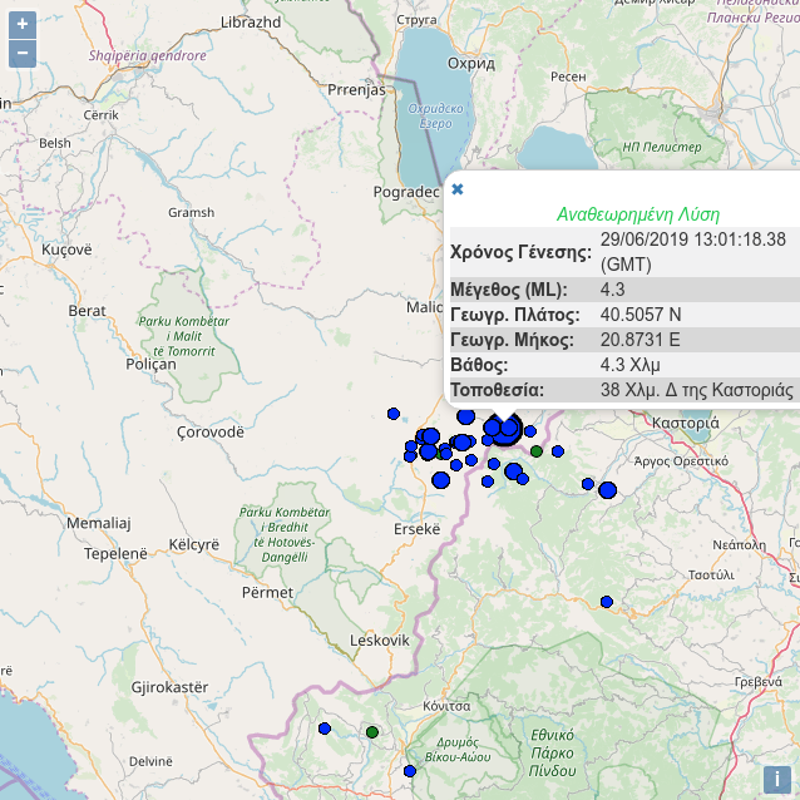Select the green marker near Konitsa

coord(372,732)
